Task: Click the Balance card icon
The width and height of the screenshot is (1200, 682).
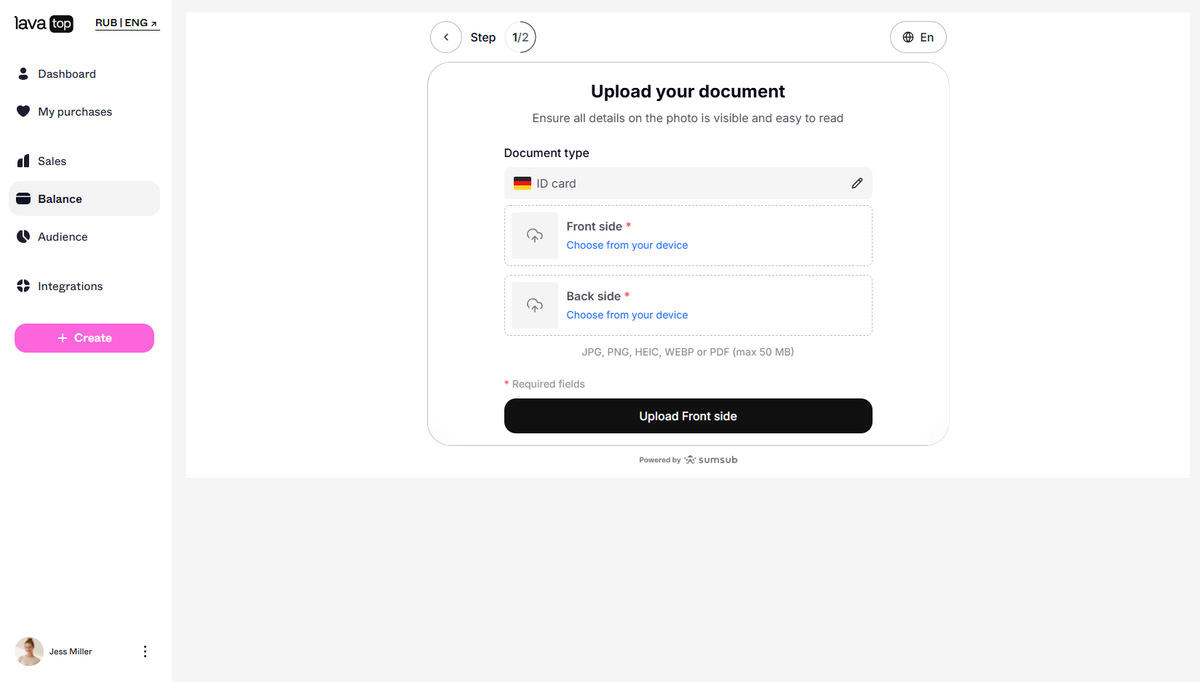Action: click(x=24, y=199)
